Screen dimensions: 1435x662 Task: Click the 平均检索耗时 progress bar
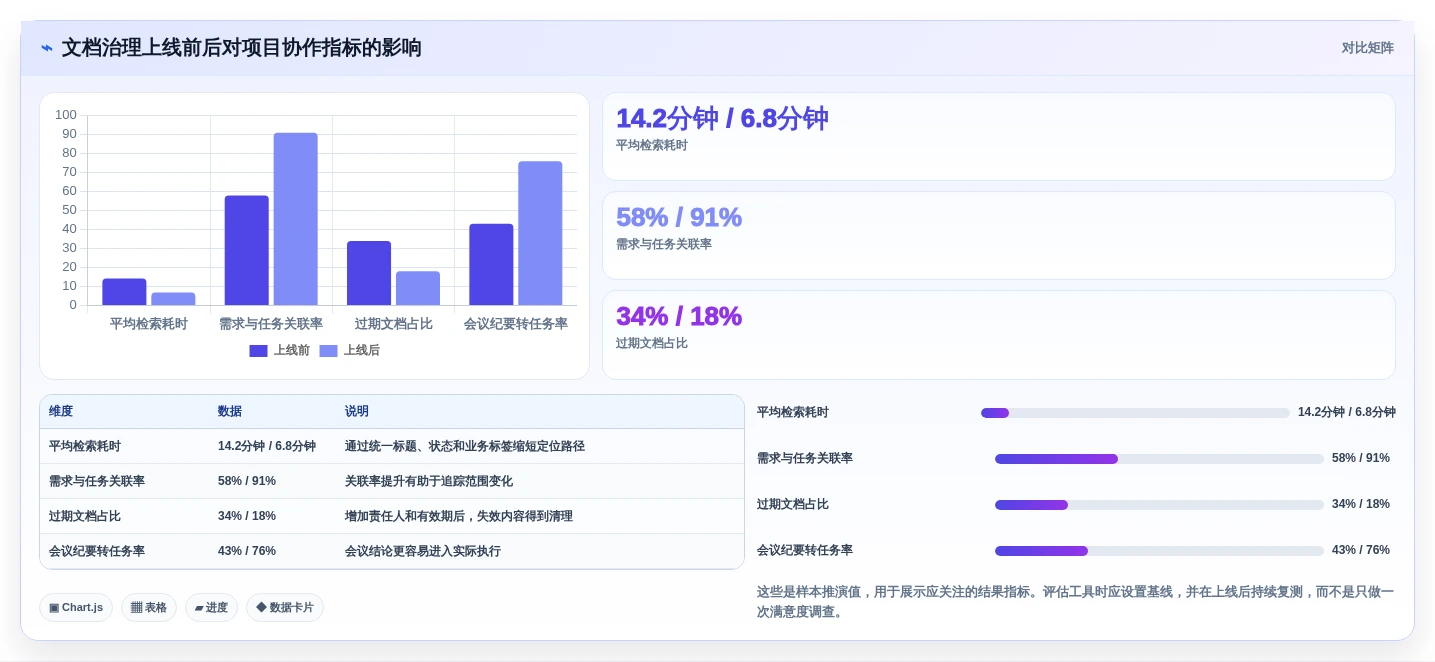point(1135,413)
